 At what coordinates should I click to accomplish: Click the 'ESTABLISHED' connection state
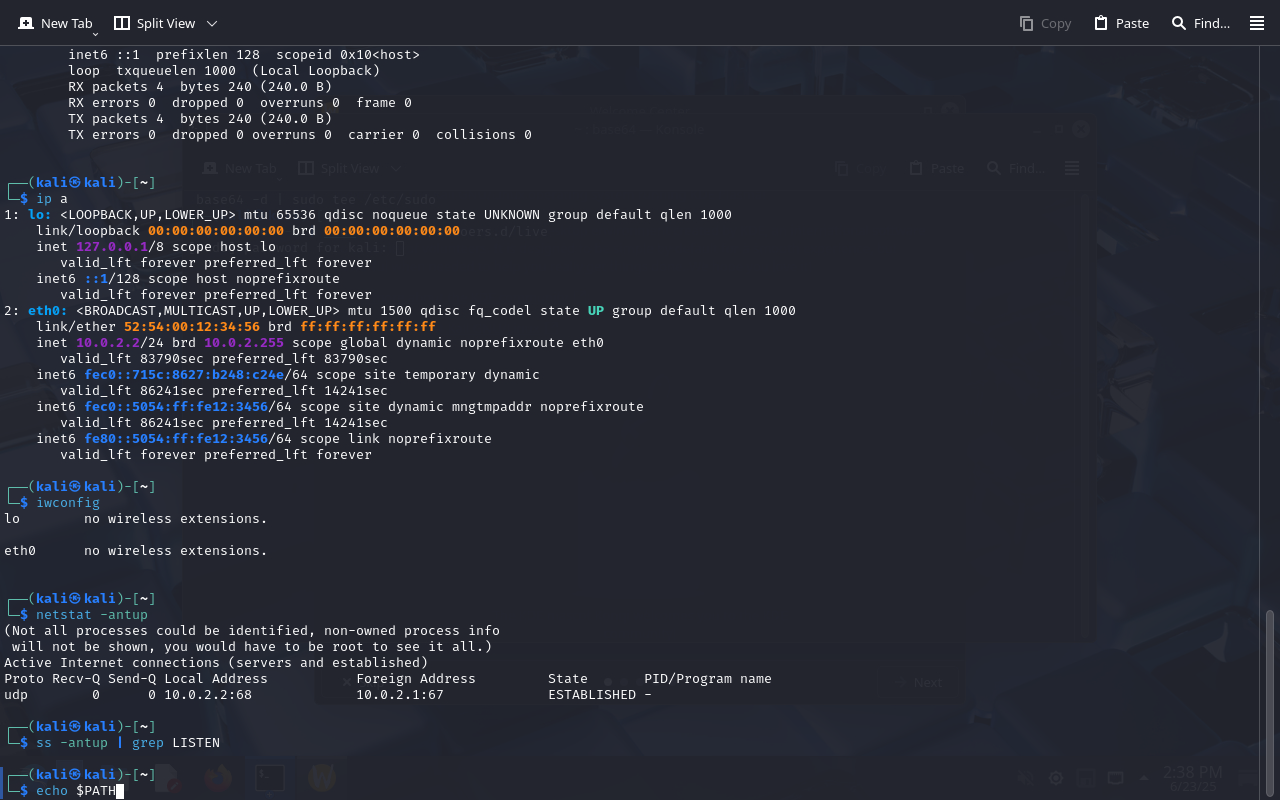tap(592, 695)
